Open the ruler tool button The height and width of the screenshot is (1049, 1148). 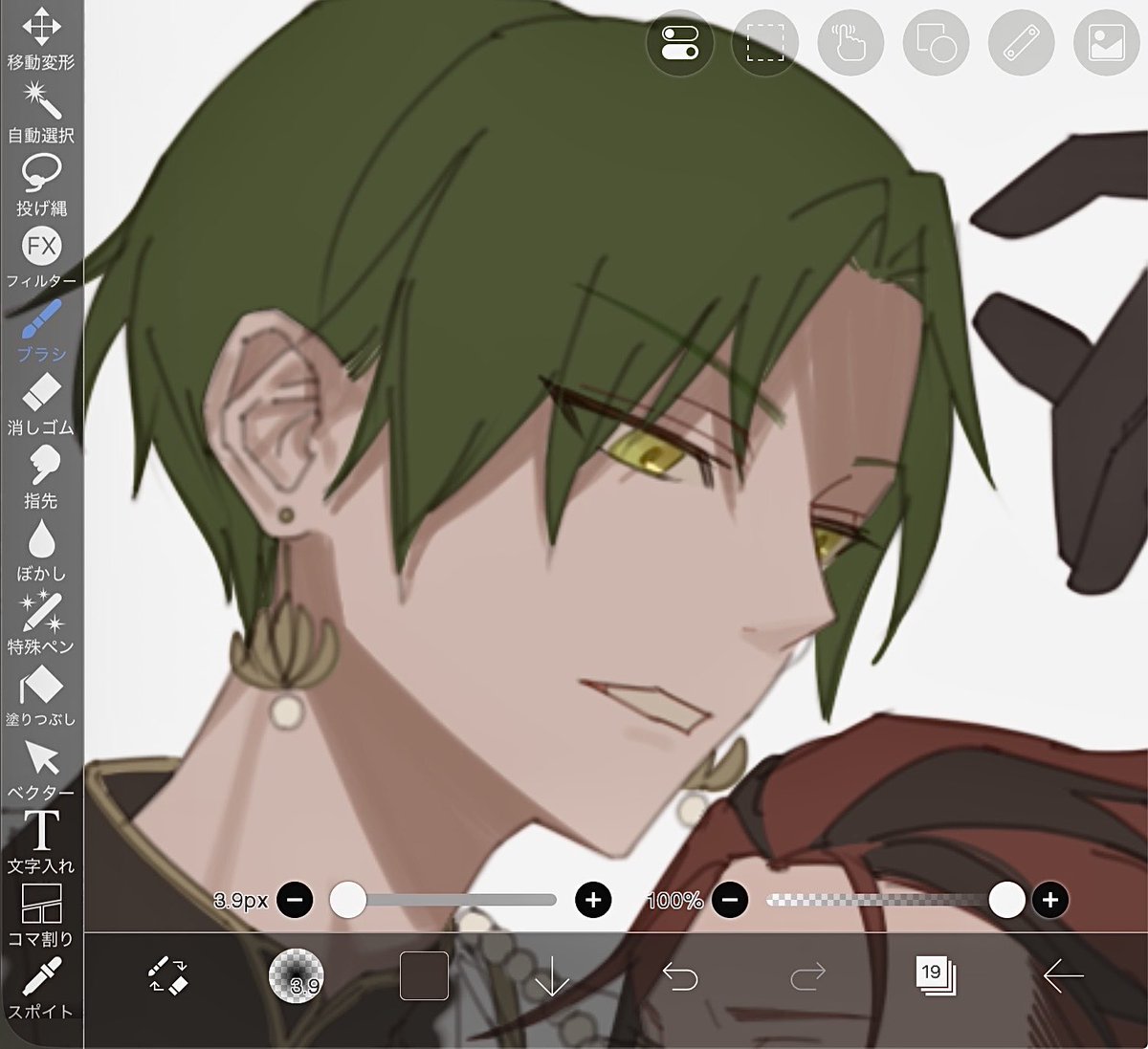tap(1022, 43)
